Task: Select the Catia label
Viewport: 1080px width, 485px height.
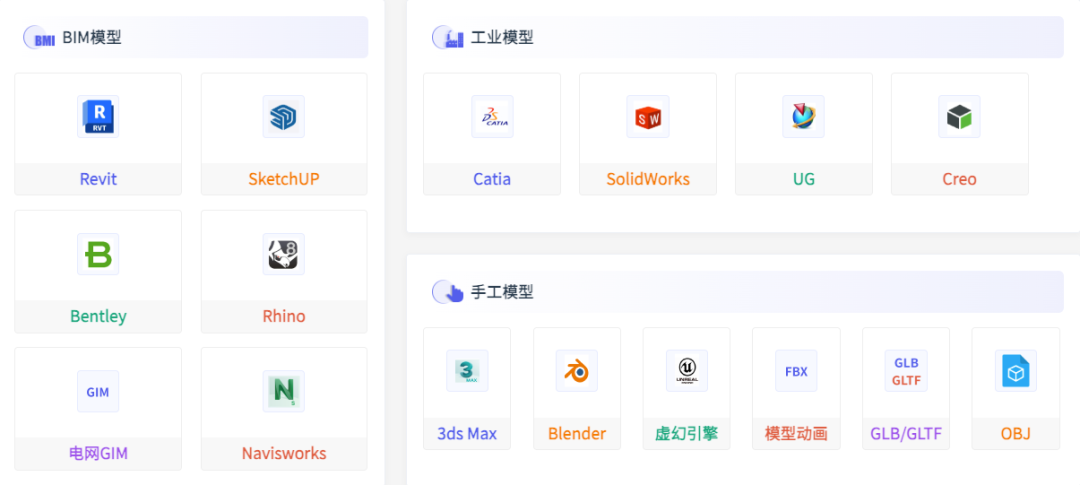Action: (x=492, y=179)
